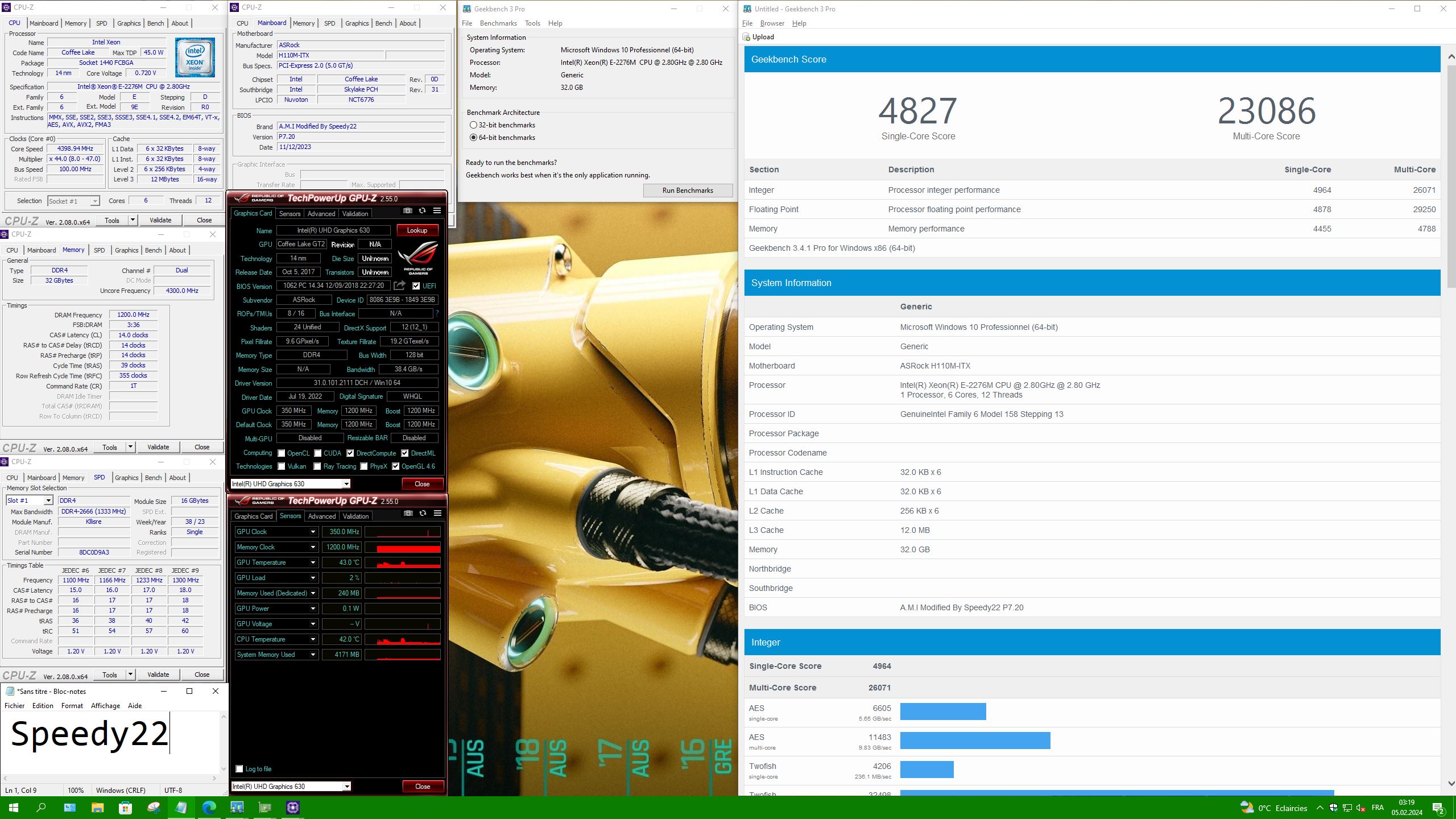
Task: Close the GPU-Z Sensors window via Close button
Action: (423, 787)
